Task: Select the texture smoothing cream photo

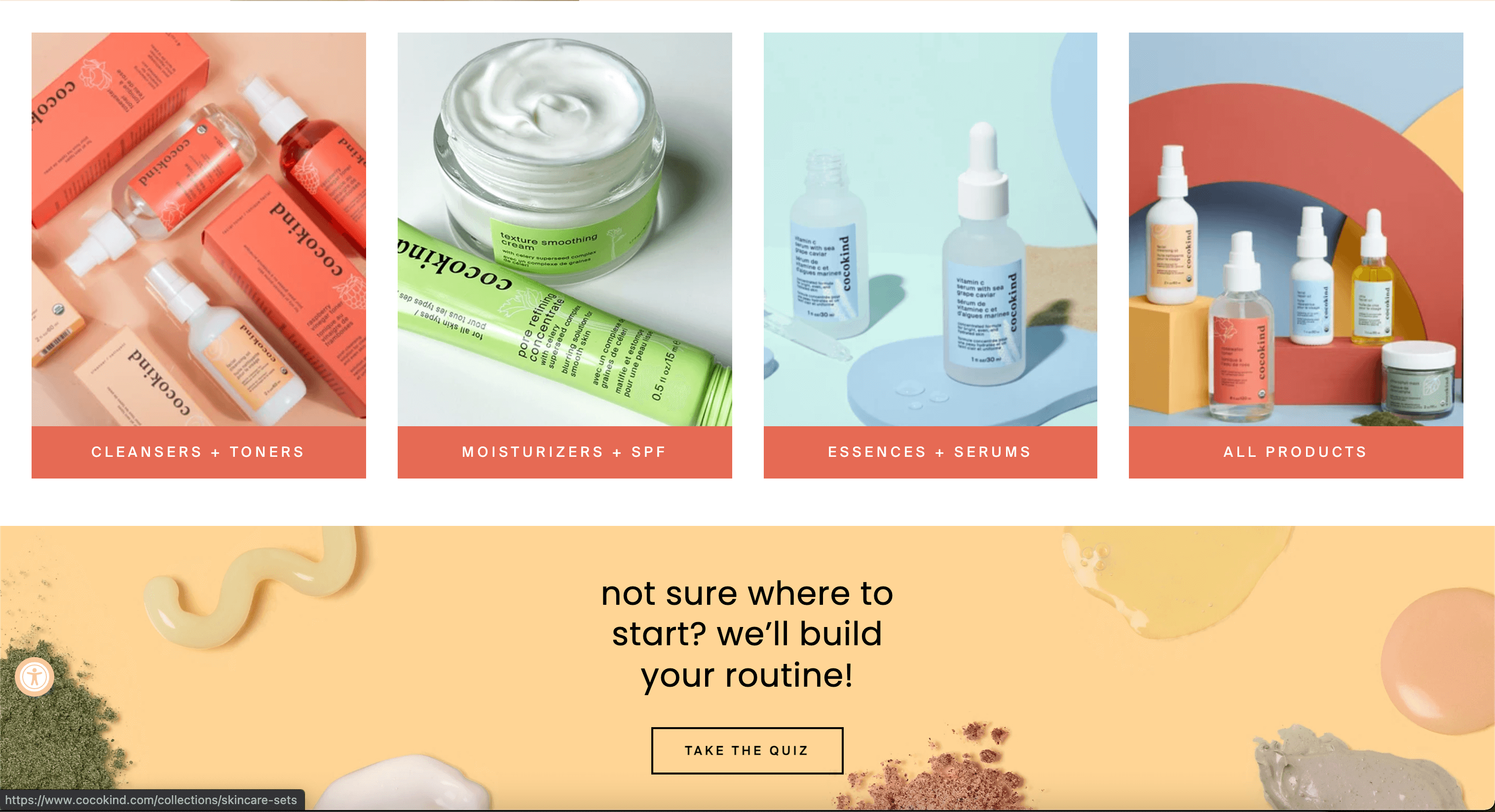Action: pos(564,229)
